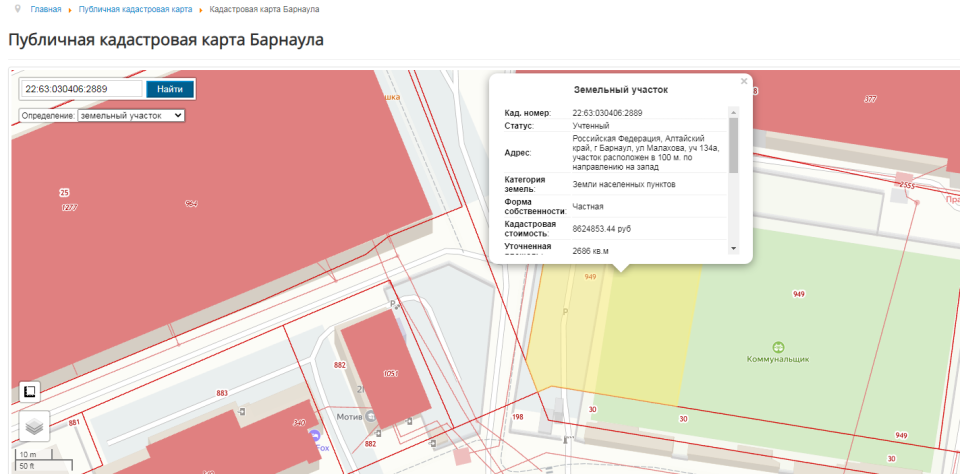Screen dimensions: 960x474
Task: Click the popup scrollbar up arrow
Action: coord(733,112)
